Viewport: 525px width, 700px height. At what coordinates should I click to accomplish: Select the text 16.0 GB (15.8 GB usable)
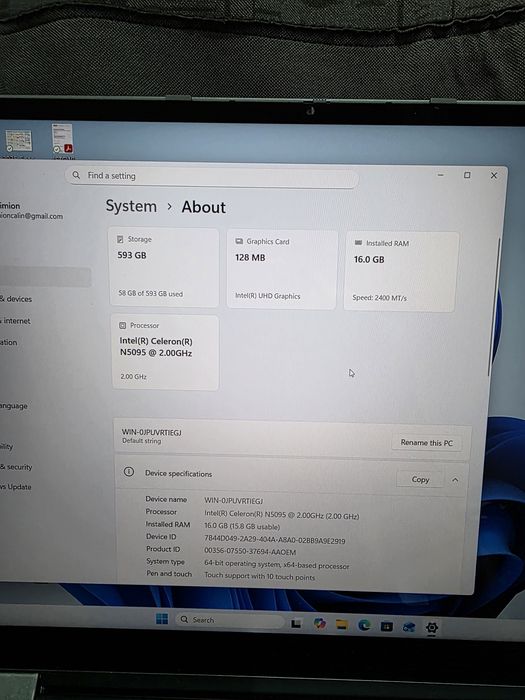pyautogui.click(x=242, y=526)
